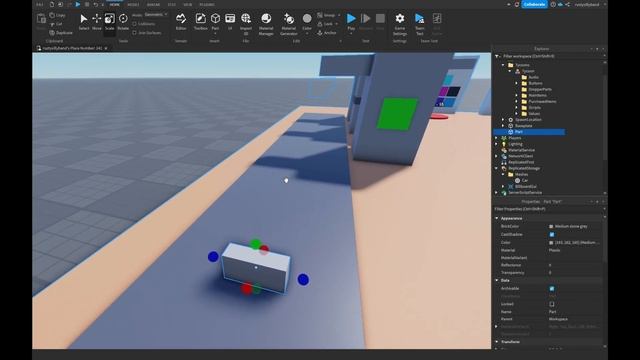Collapse the Appearance properties section
Image resolution: width=640 pixels, height=360 pixels.
pos(497,218)
